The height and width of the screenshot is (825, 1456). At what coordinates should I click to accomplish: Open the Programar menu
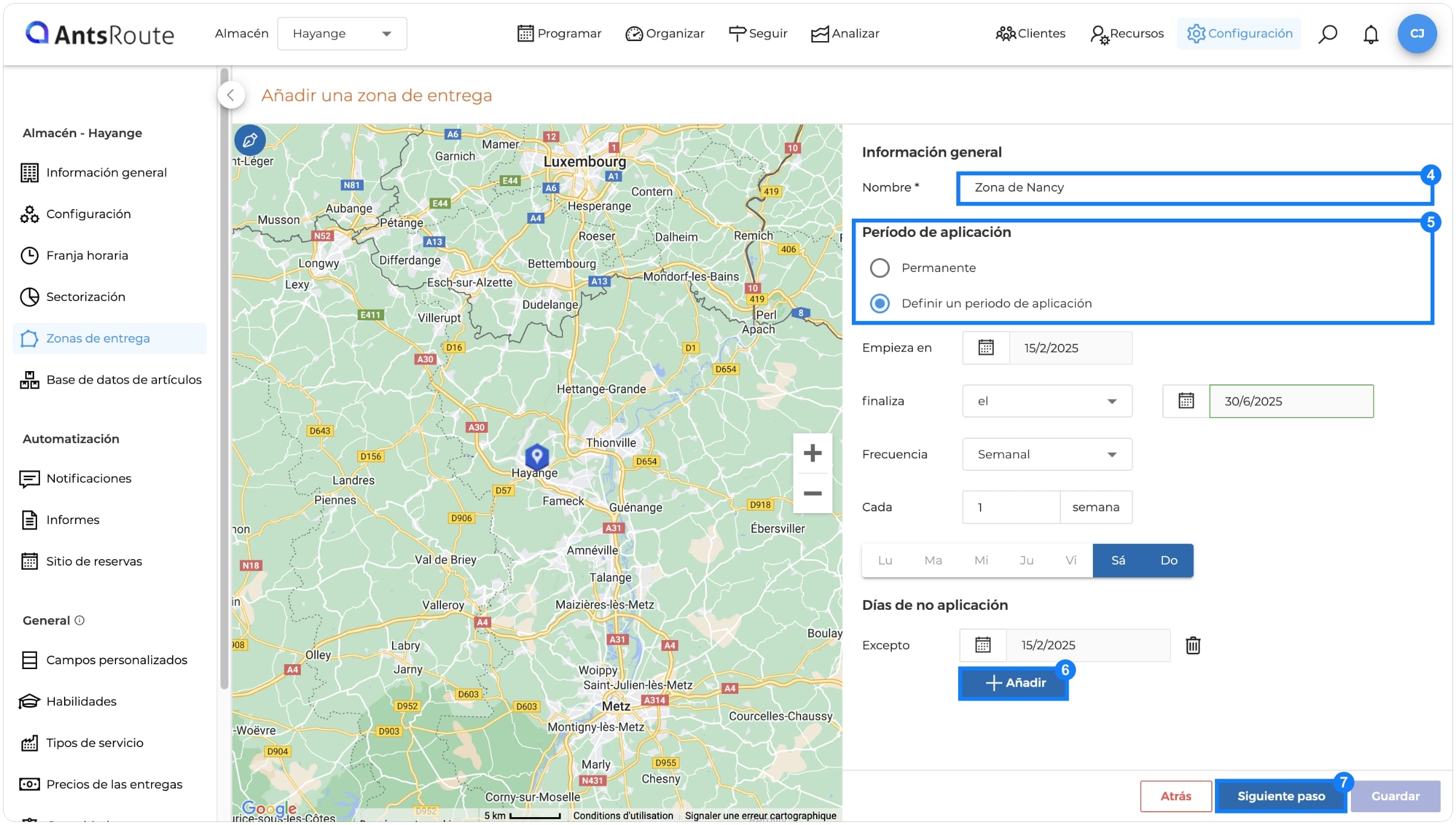pos(559,34)
